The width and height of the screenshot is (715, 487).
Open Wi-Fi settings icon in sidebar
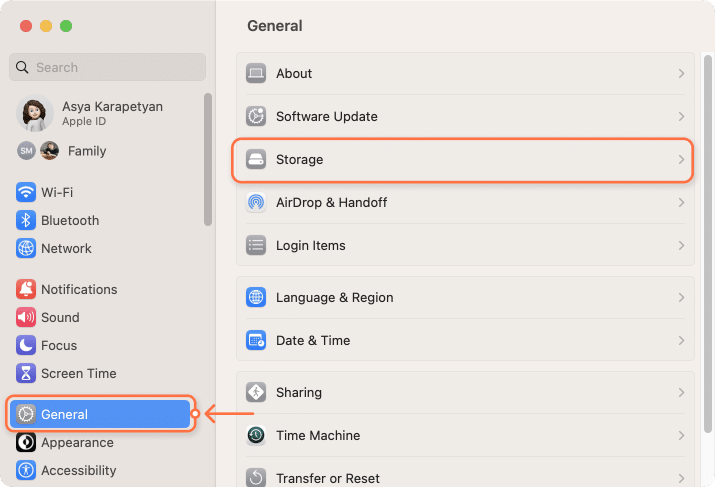(x=26, y=192)
